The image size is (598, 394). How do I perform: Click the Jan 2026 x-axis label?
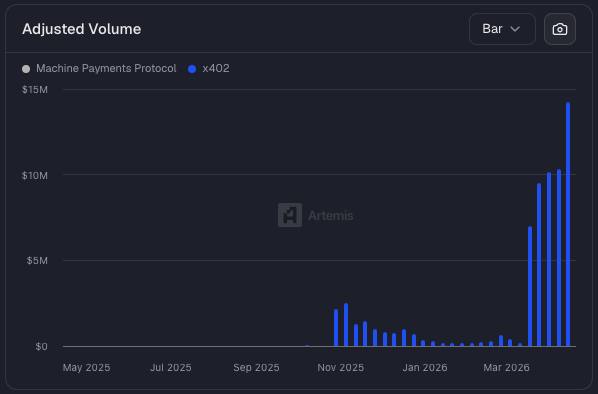(425, 368)
